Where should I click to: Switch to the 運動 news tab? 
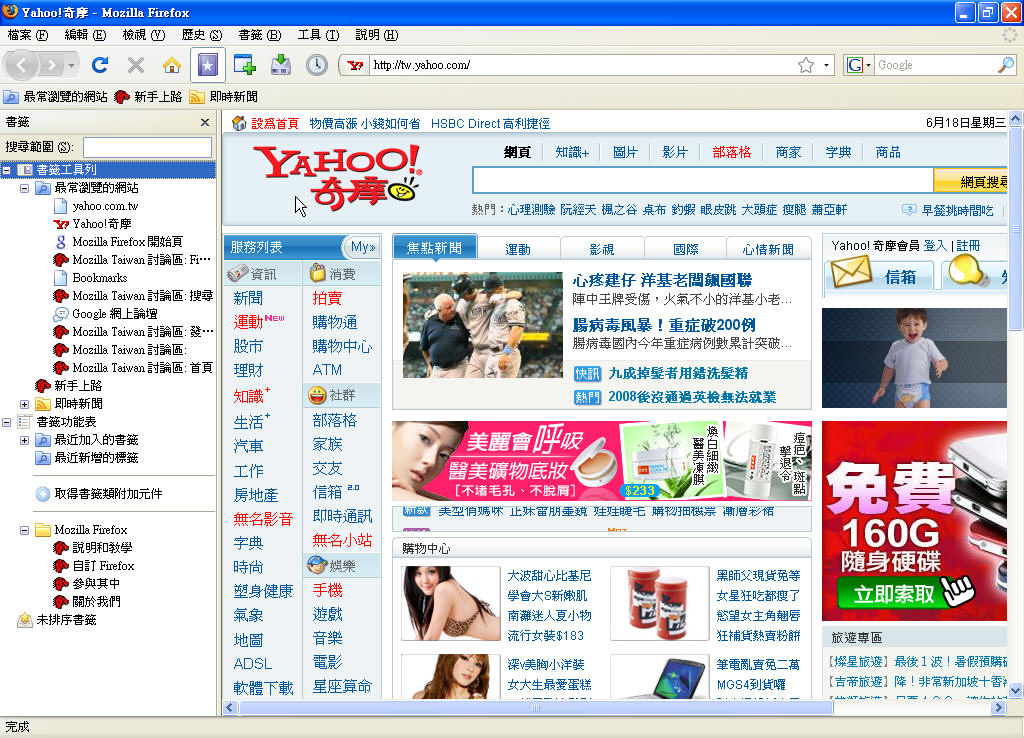coord(518,249)
